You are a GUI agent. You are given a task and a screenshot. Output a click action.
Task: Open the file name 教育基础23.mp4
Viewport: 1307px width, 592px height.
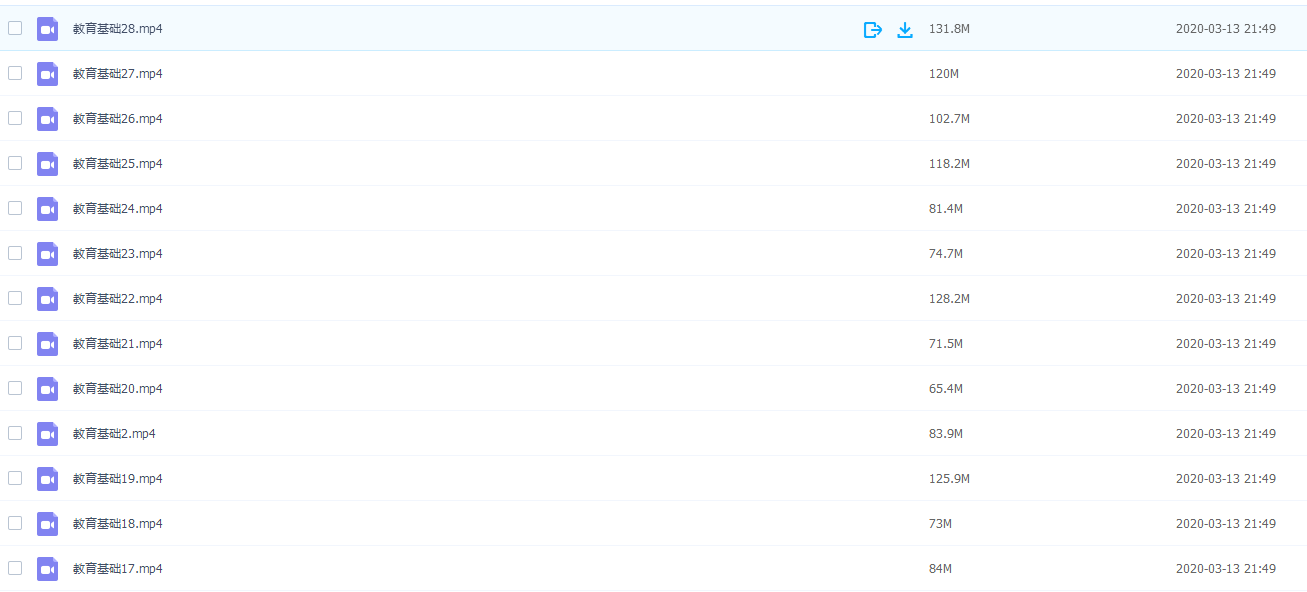click(118, 254)
